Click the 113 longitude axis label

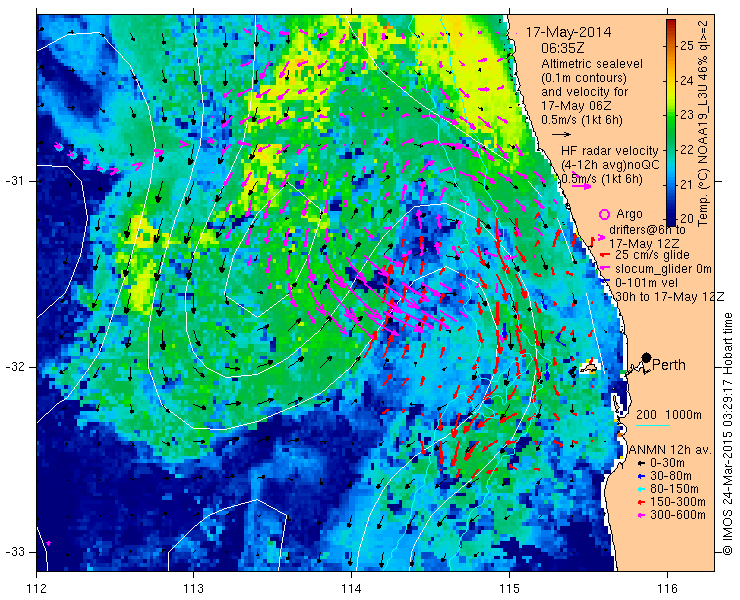click(193, 589)
